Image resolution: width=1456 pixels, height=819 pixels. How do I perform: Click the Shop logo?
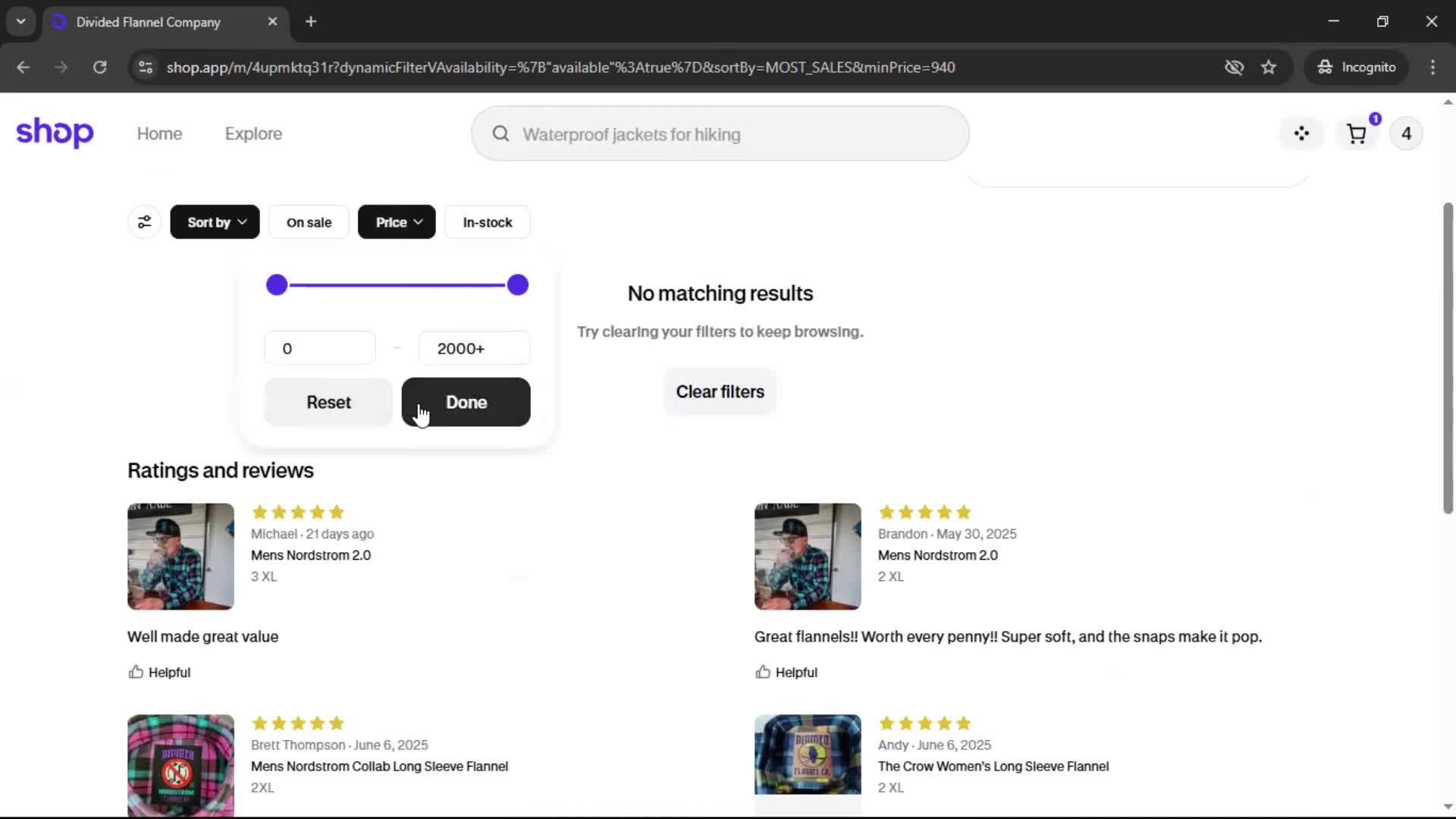coord(55,133)
